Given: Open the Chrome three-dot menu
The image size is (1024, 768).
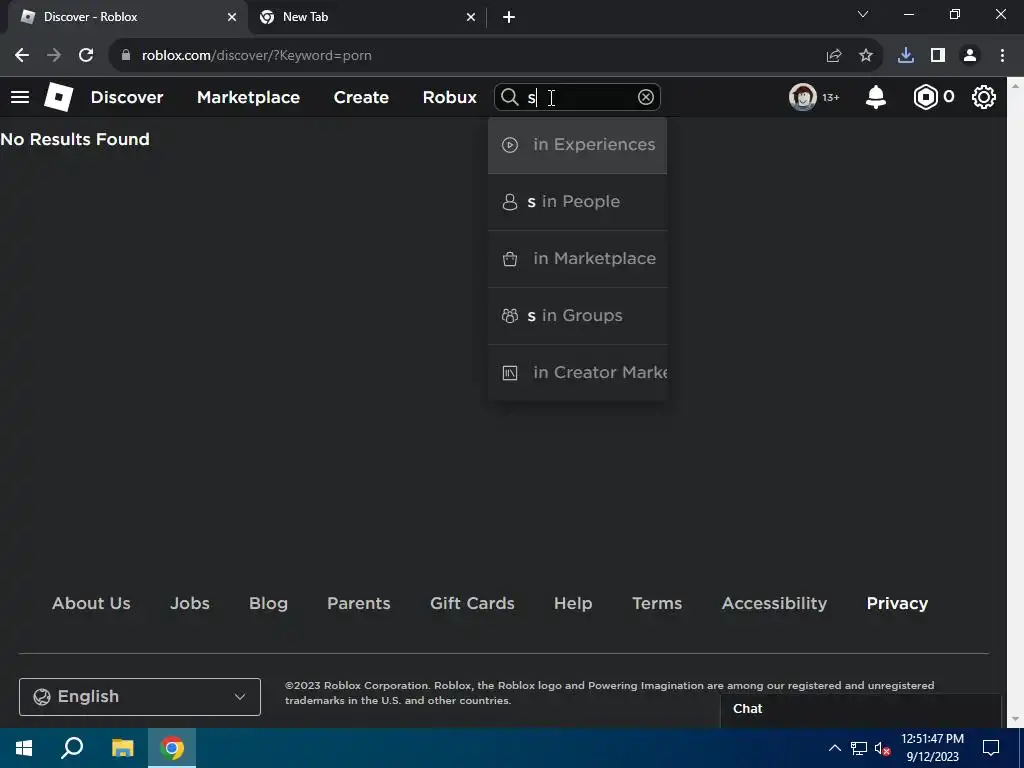Looking at the screenshot, I should click(x=1002, y=56).
